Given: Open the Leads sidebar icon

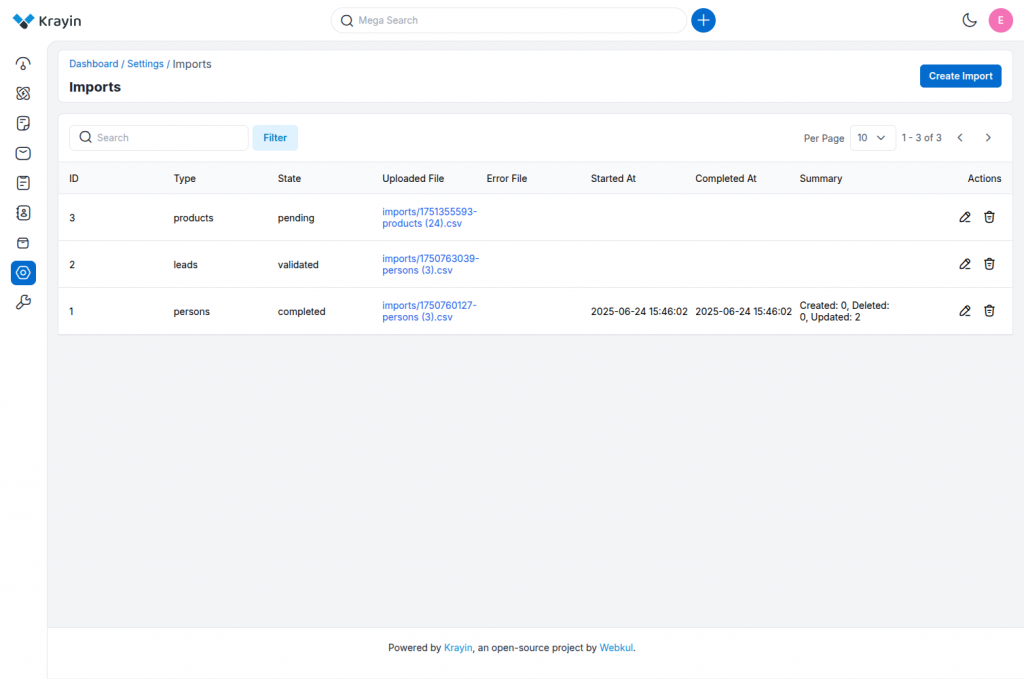Looking at the screenshot, I should pos(23,93).
